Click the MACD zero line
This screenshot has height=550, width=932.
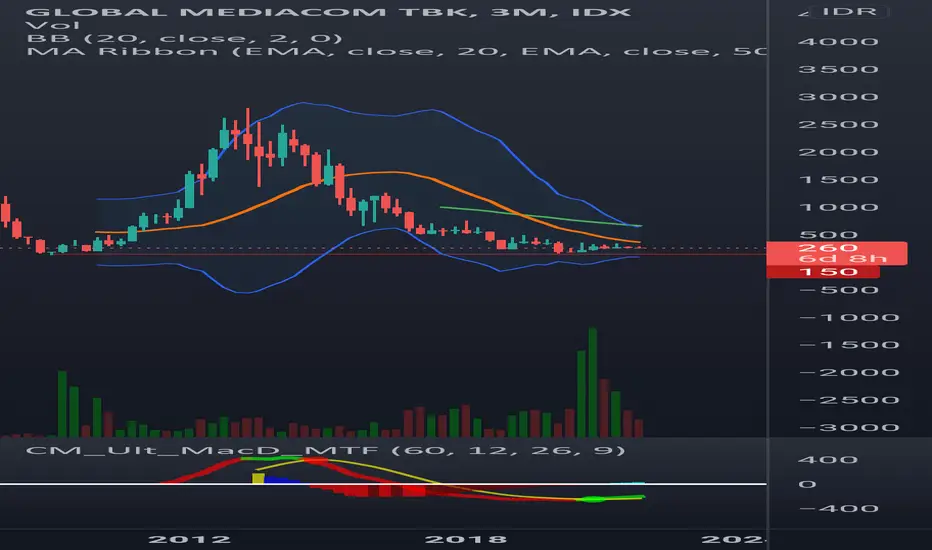click(383, 484)
